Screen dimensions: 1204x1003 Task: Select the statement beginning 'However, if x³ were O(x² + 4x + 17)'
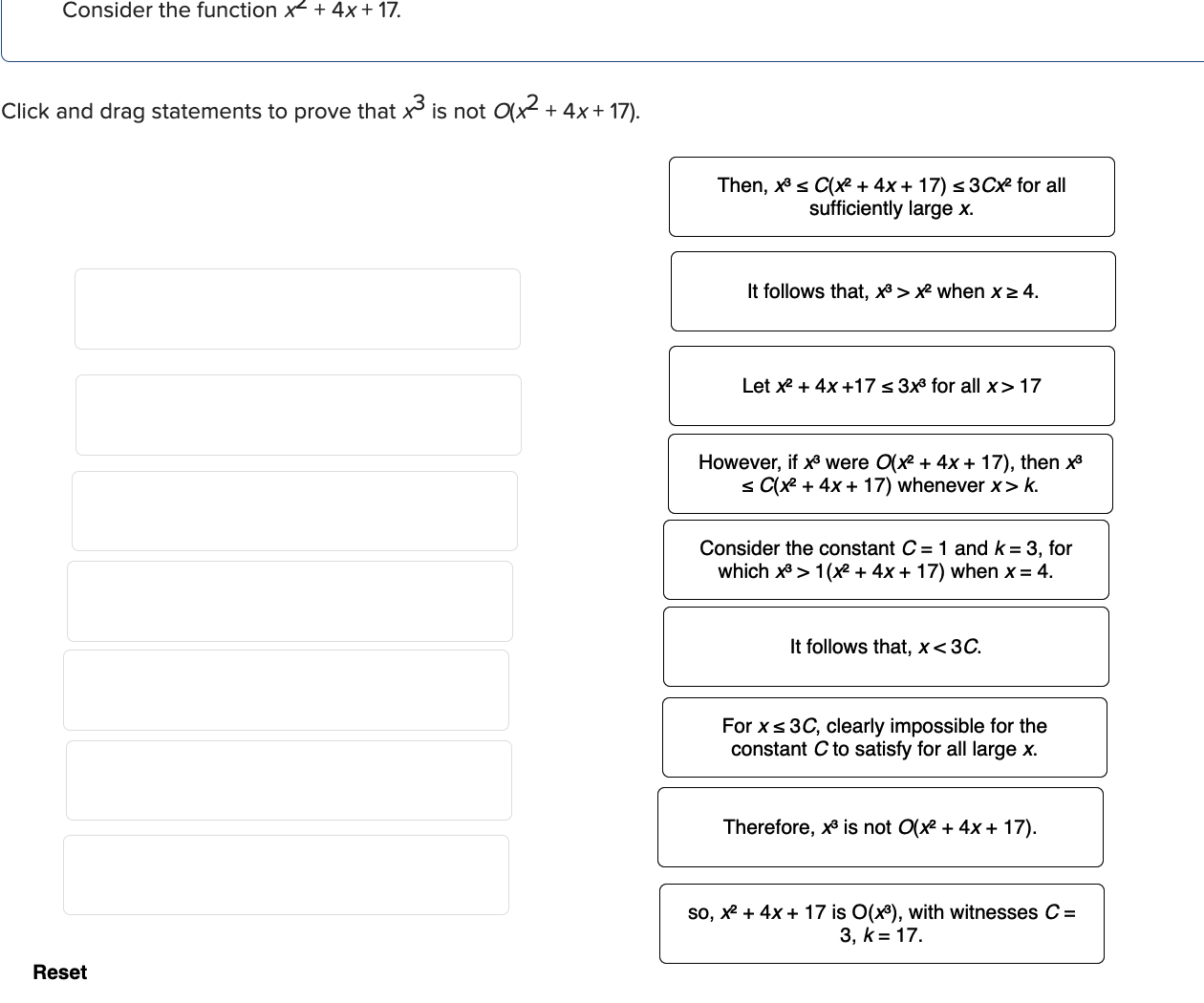click(x=892, y=473)
